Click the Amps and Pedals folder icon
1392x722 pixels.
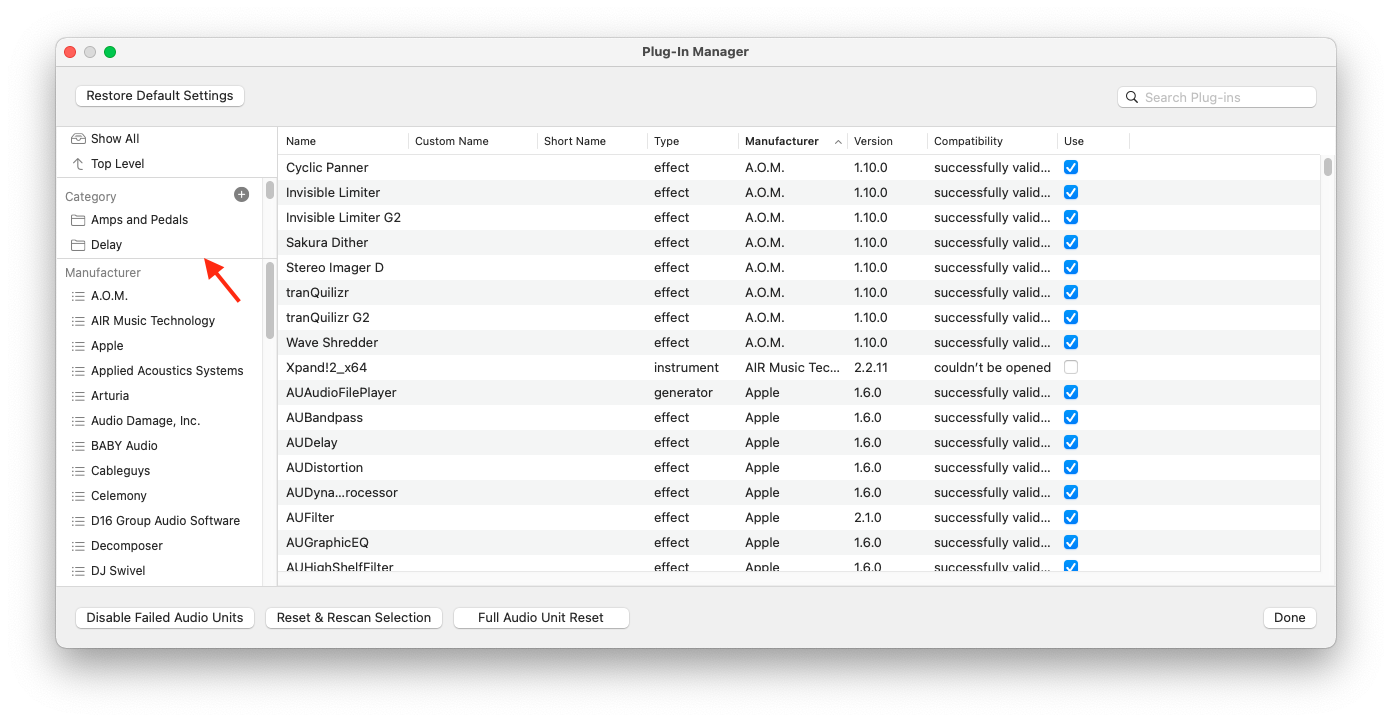[78, 220]
